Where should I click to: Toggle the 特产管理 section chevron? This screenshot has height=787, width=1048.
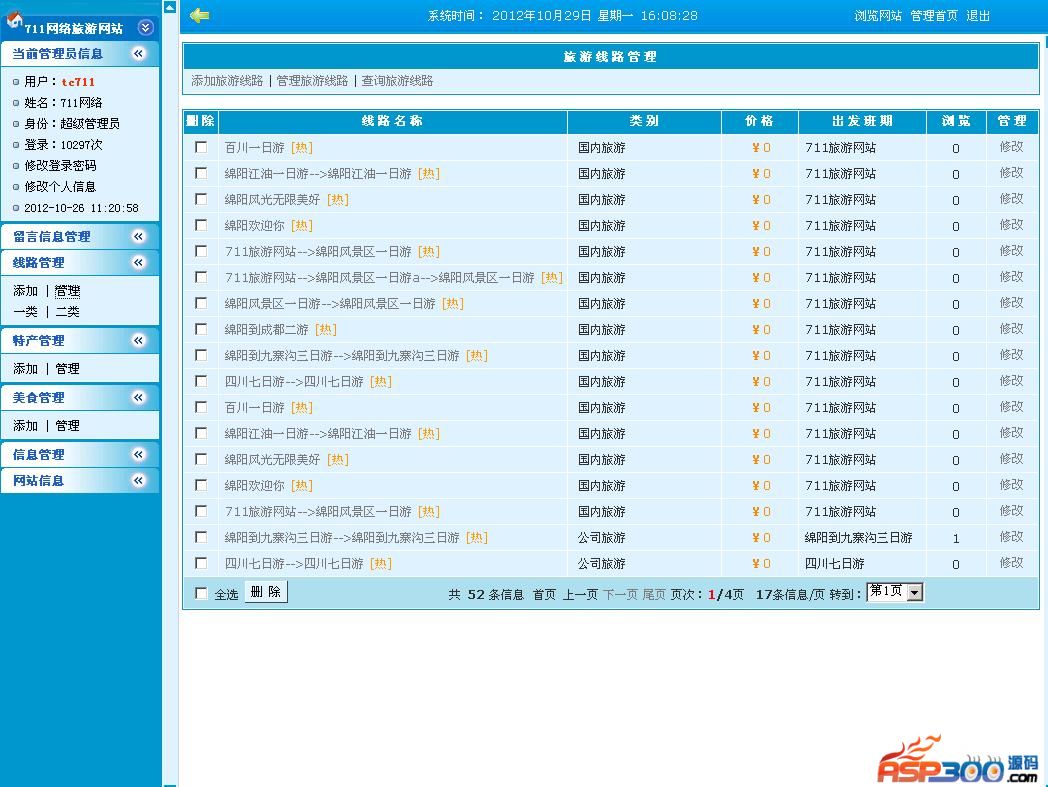[138, 340]
